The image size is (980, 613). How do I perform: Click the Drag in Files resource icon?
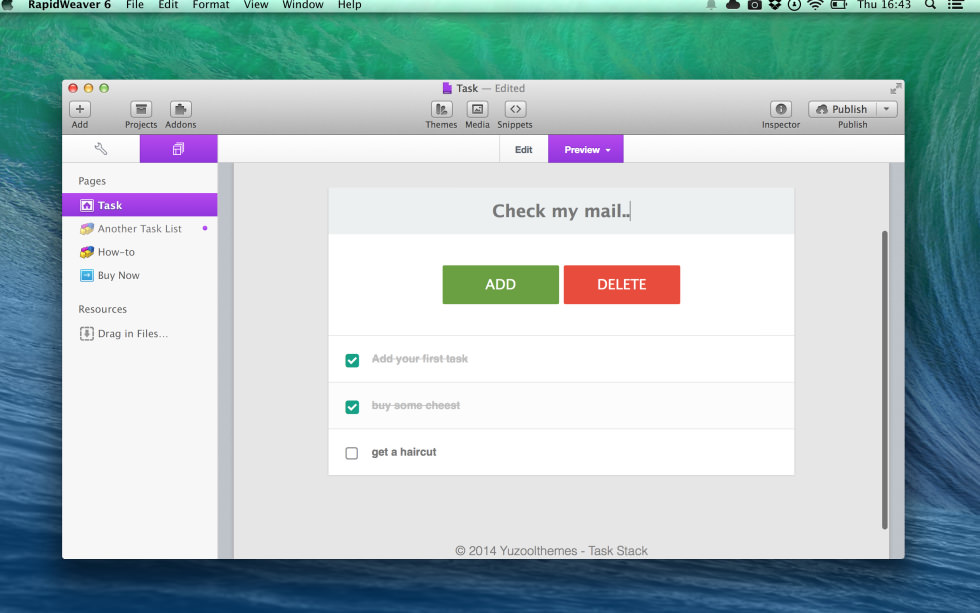coord(87,333)
